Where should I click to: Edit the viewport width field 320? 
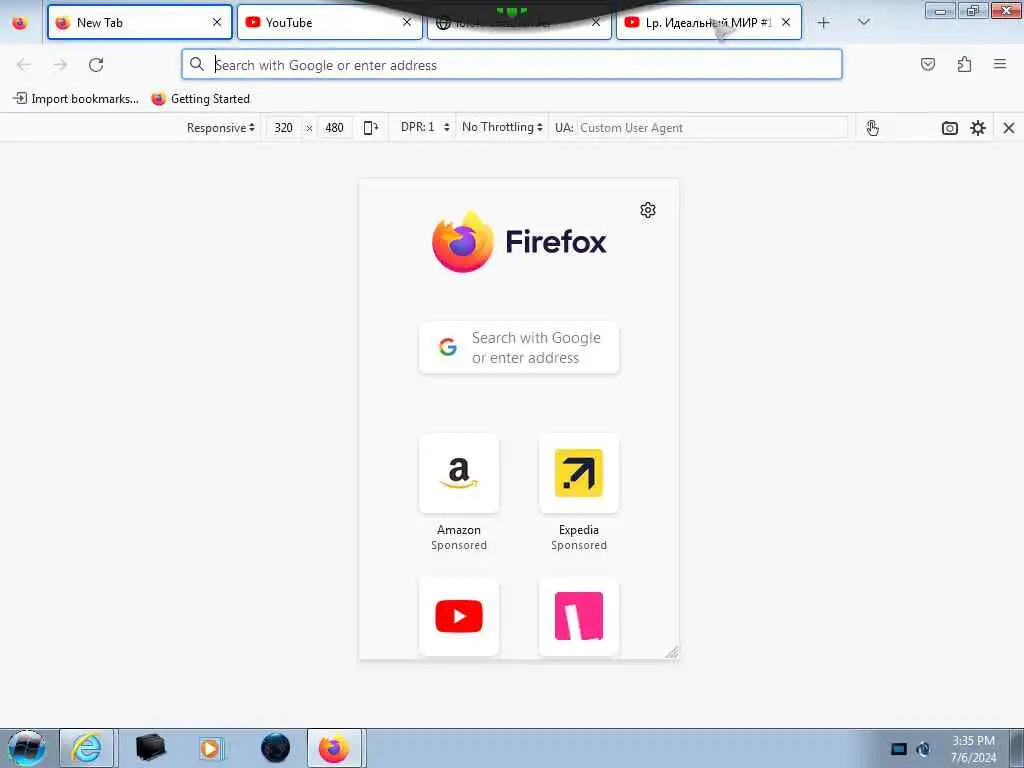(283, 128)
